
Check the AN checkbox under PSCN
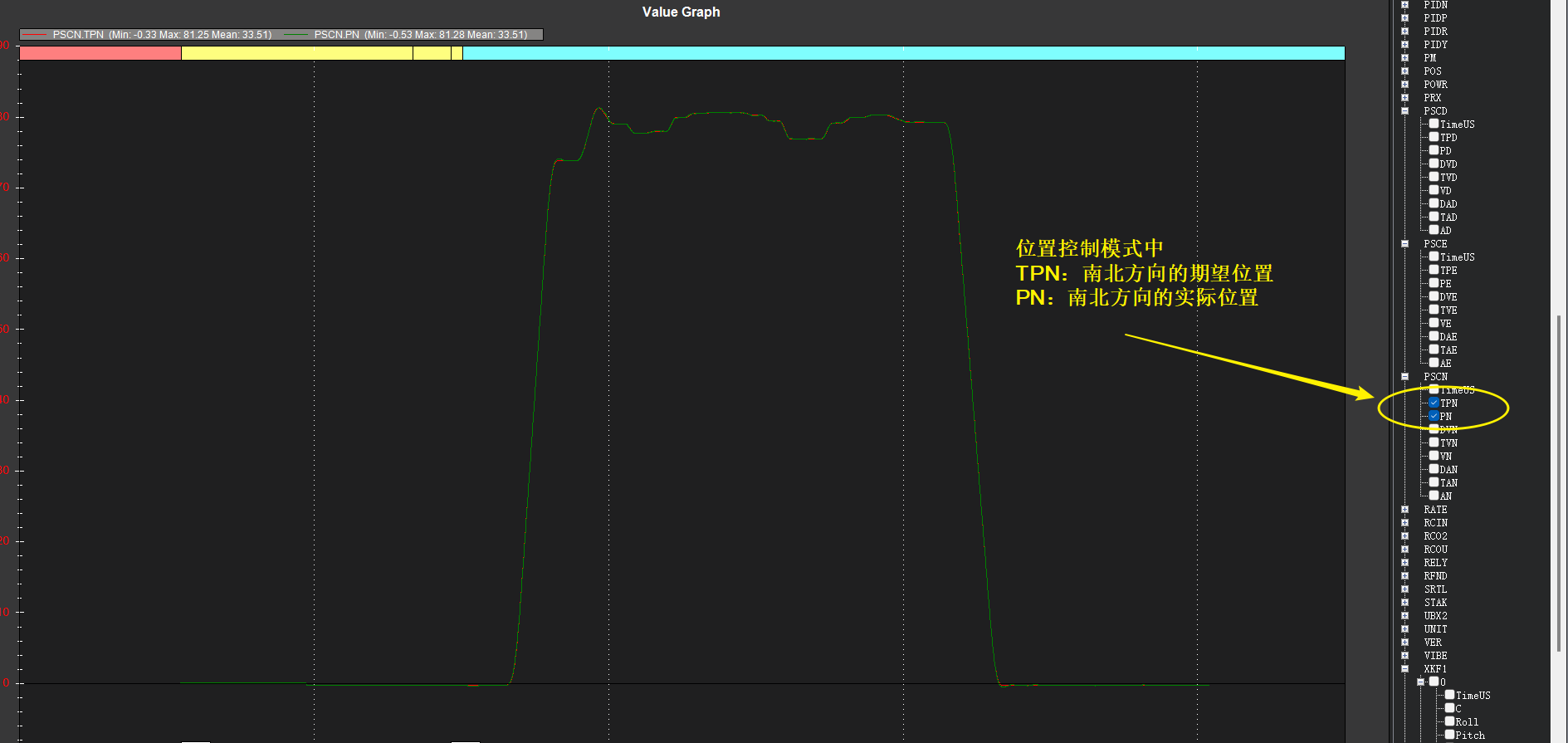(x=1434, y=496)
